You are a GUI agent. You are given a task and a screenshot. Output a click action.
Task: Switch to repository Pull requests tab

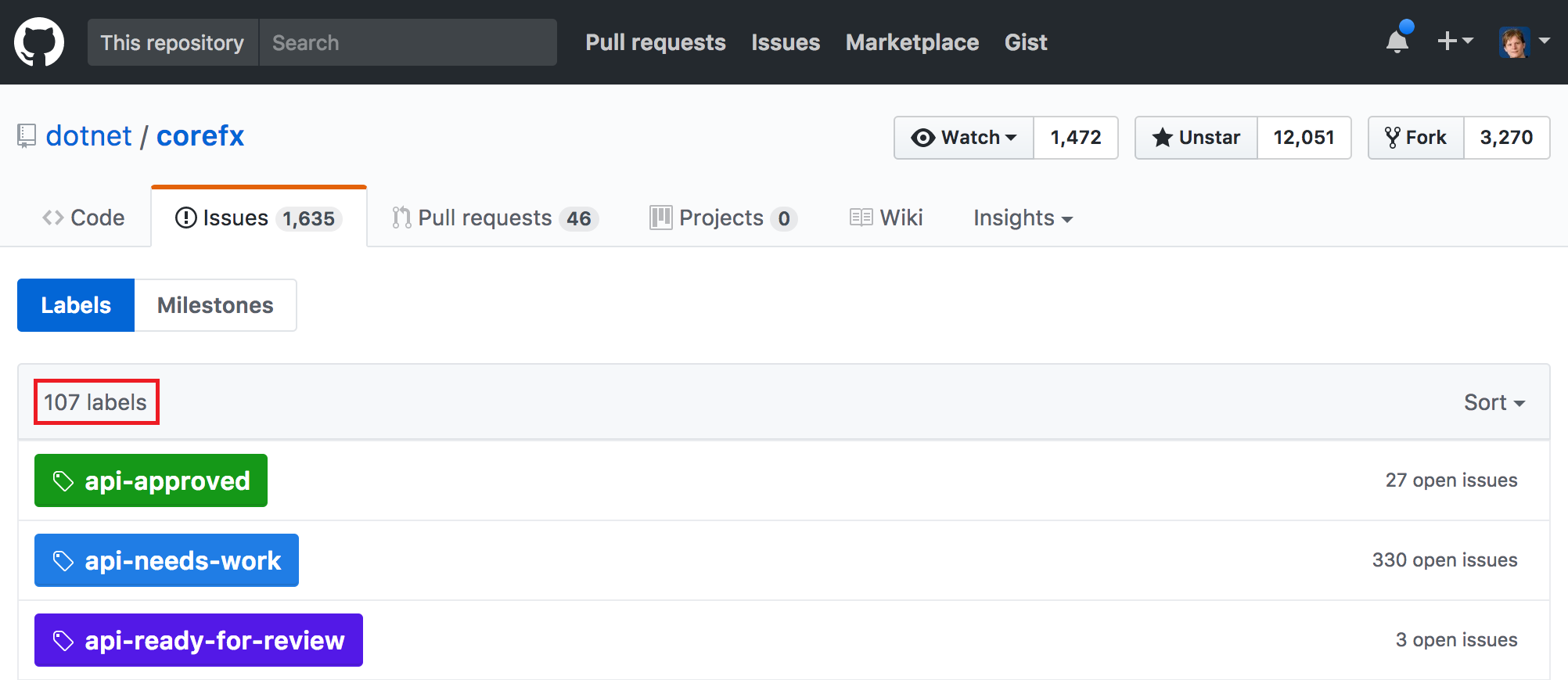coord(495,218)
